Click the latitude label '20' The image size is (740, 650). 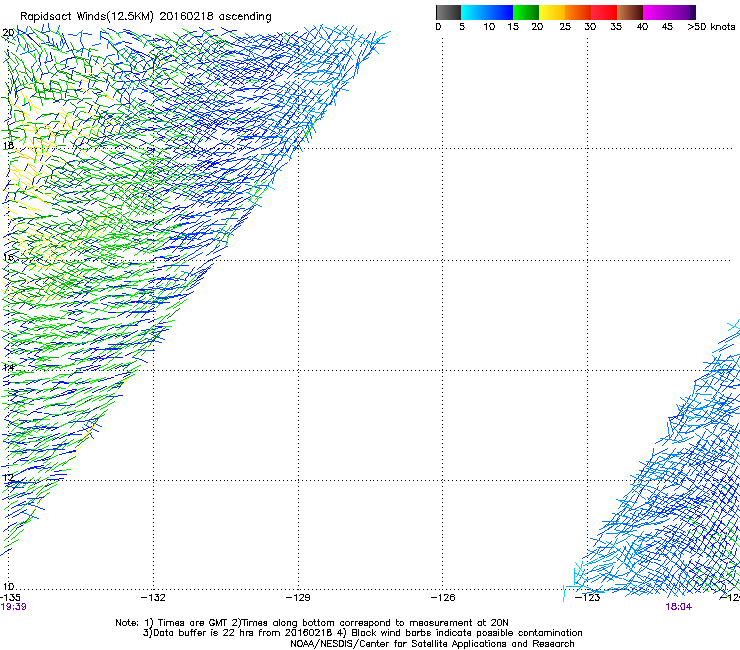(8, 33)
